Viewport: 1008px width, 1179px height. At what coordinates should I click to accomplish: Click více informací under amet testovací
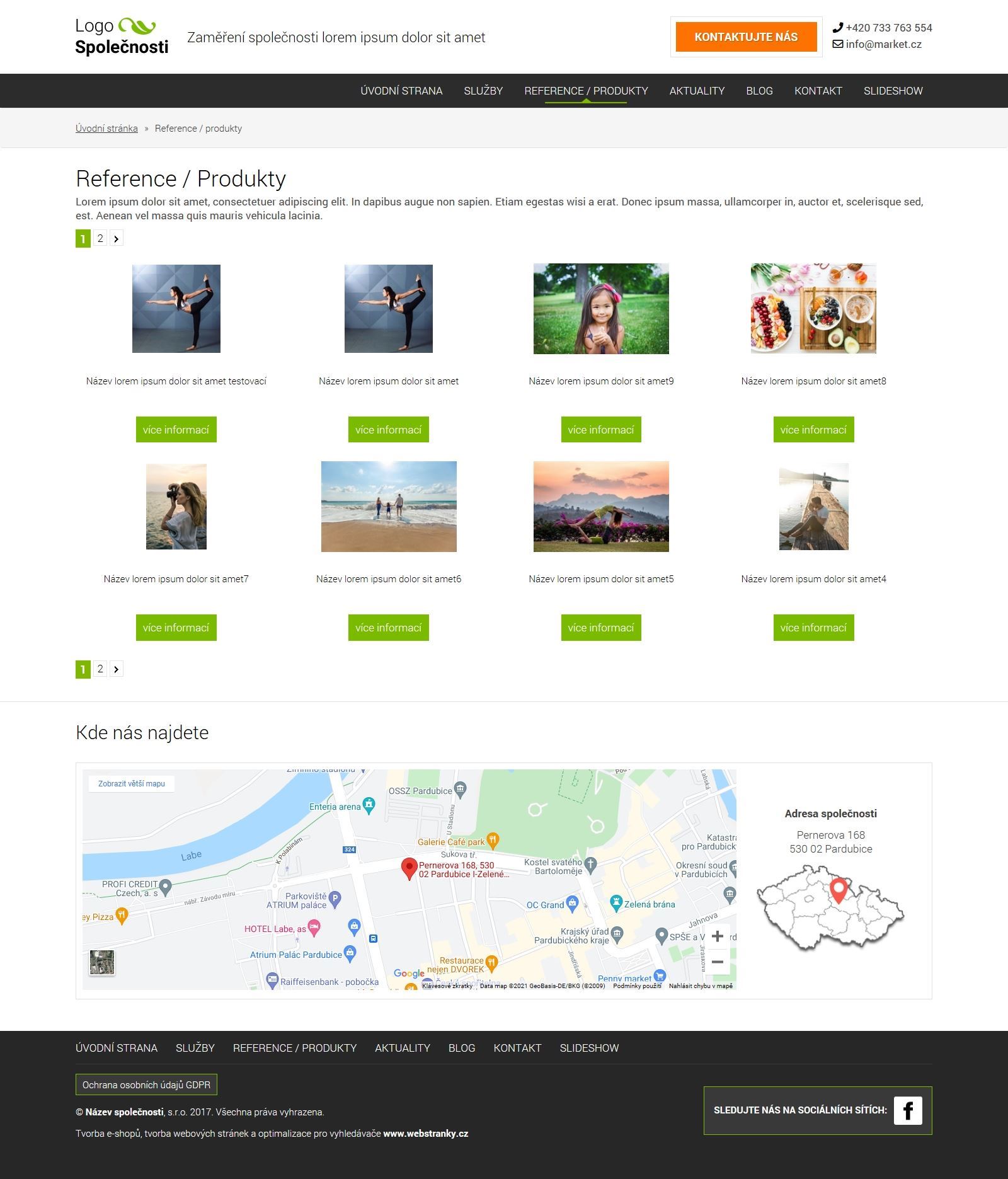[x=176, y=429]
